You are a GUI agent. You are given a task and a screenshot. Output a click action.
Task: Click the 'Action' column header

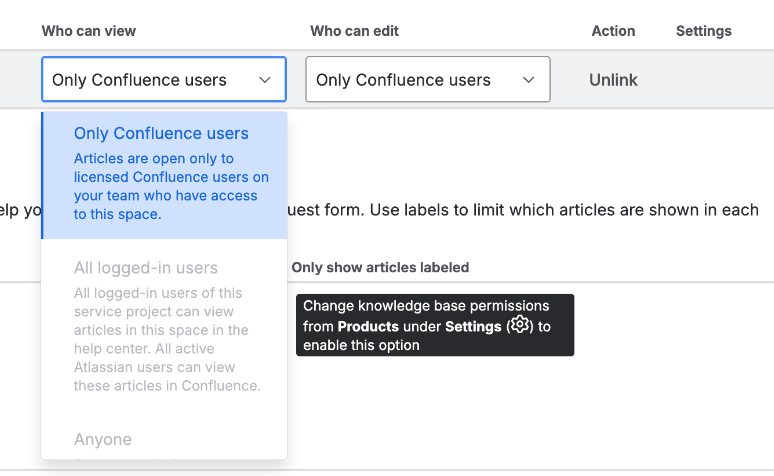click(613, 31)
